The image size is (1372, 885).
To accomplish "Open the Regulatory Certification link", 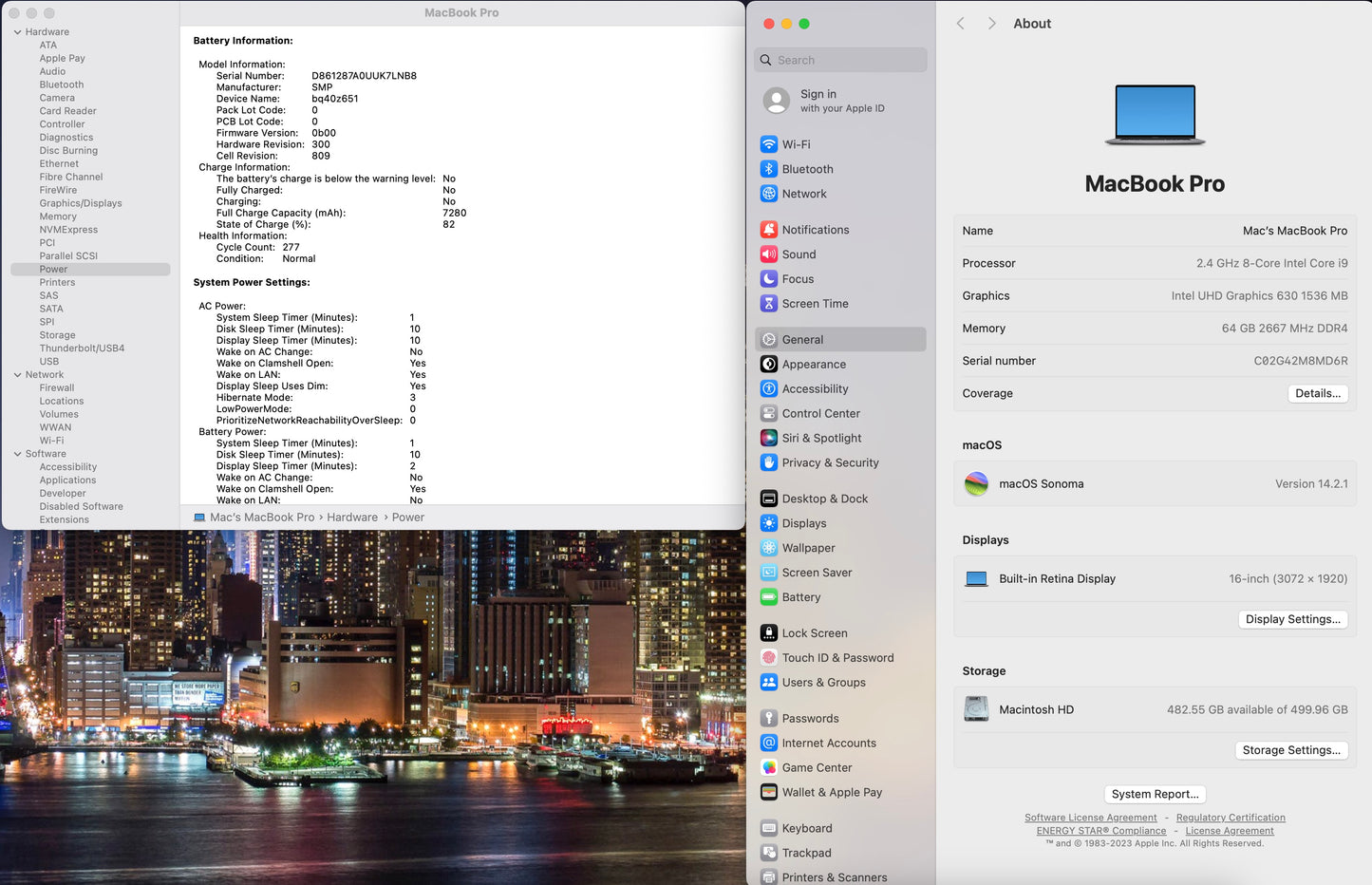I will coord(1231,818).
